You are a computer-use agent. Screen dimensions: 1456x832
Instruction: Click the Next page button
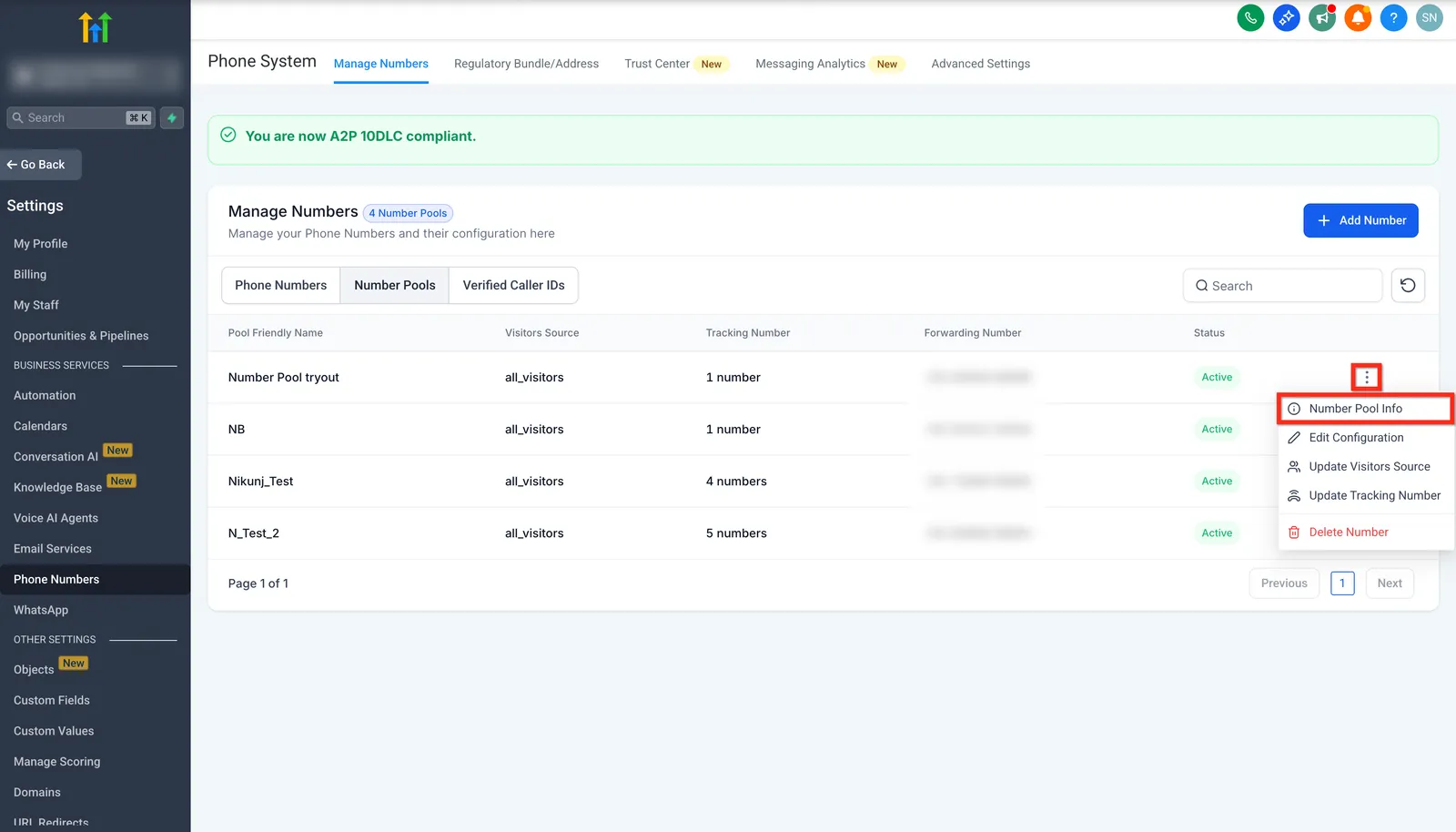coord(1390,583)
